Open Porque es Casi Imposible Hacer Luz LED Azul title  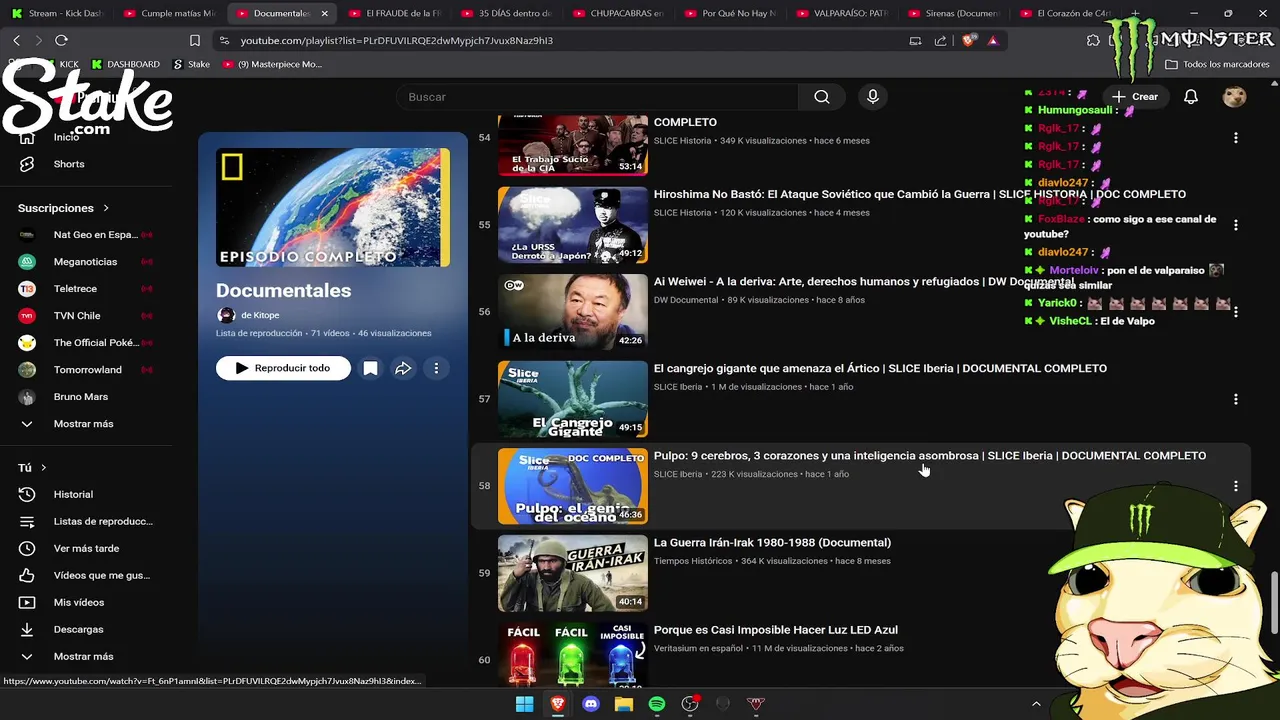(776, 630)
